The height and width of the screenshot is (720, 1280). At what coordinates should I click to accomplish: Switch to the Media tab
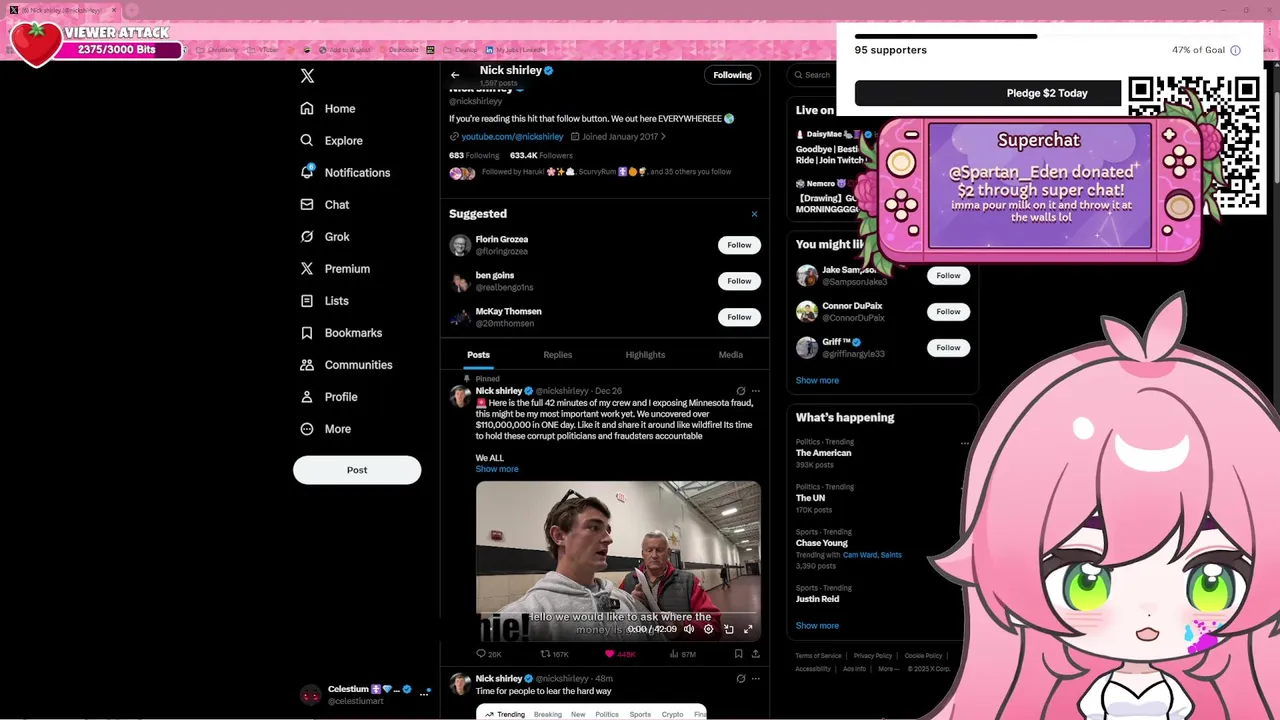click(x=730, y=355)
